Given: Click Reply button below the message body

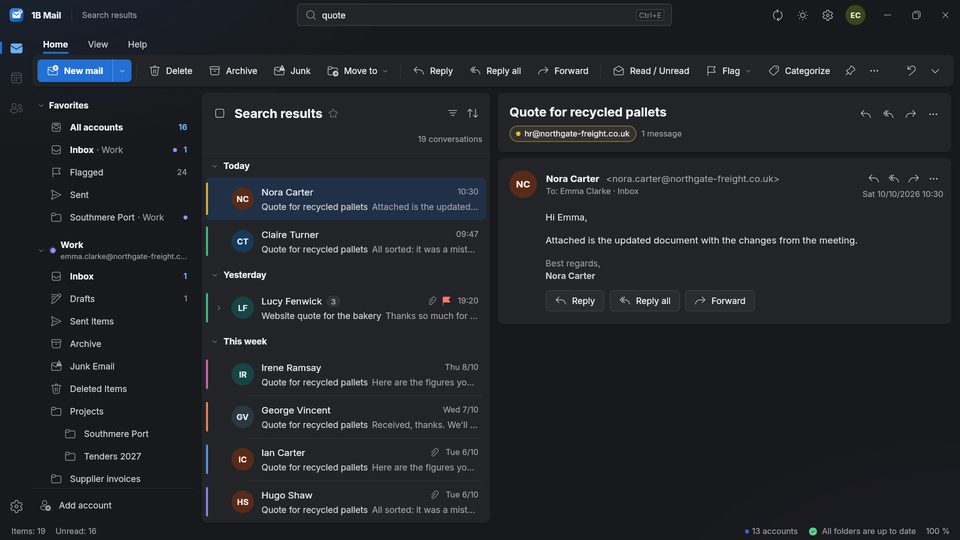Looking at the screenshot, I should tap(575, 301).
